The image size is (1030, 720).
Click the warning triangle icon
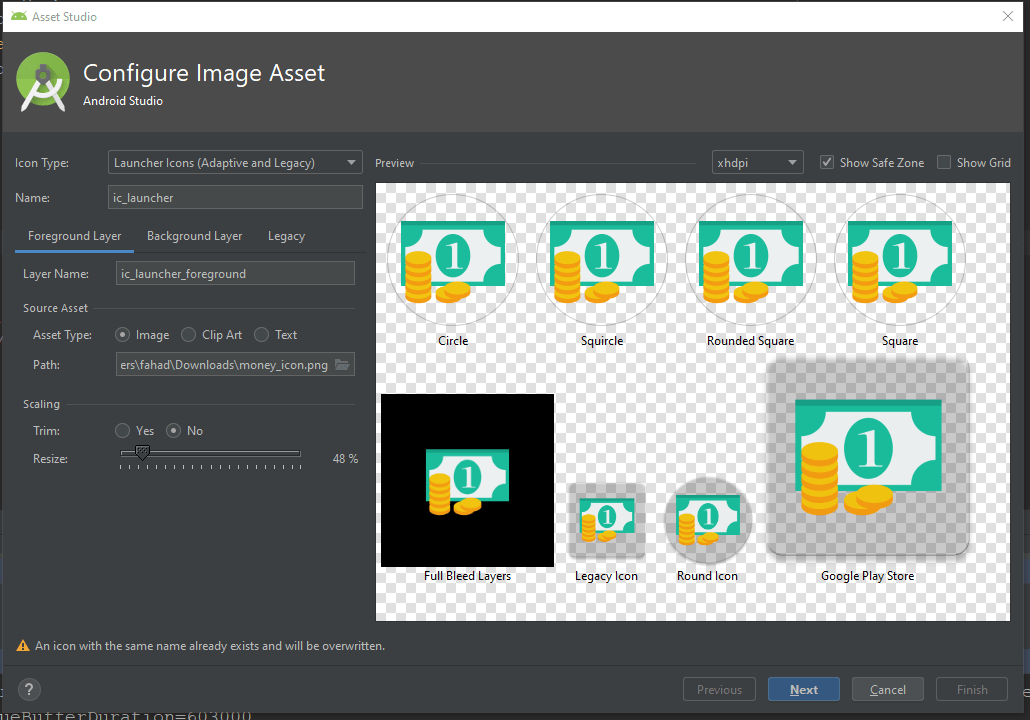pyautogui.click(x=23, y=646)
